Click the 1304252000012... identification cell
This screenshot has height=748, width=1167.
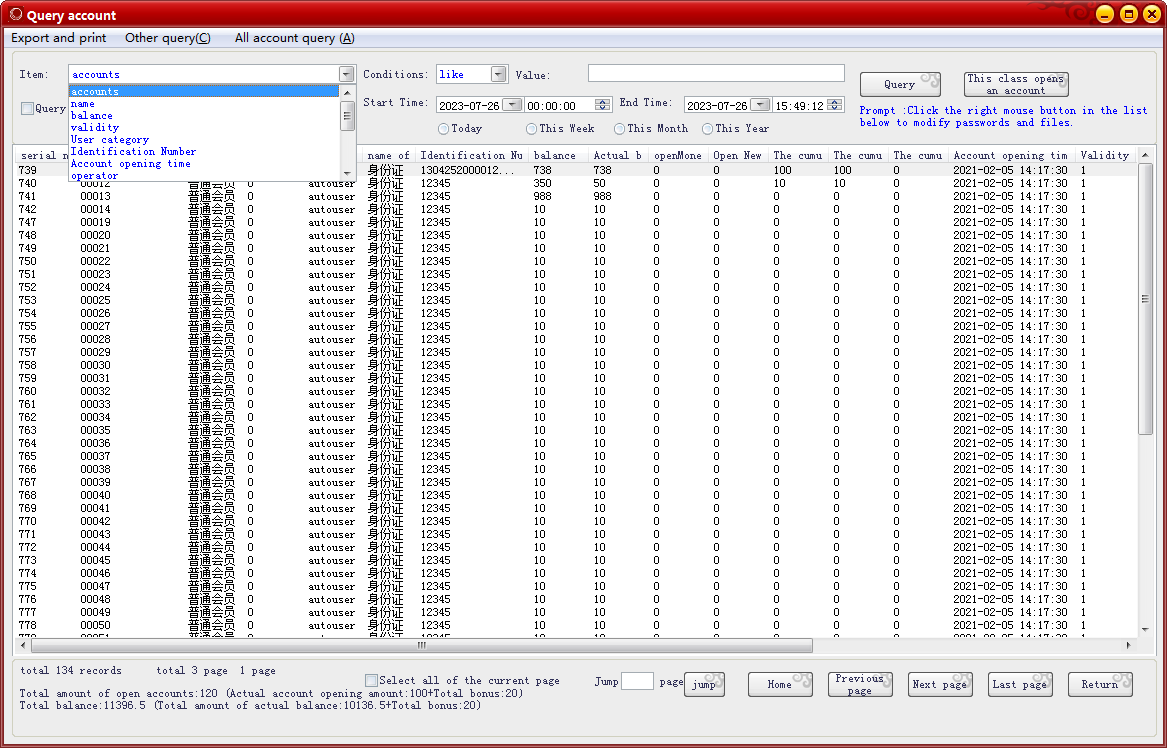click(467, 170)
